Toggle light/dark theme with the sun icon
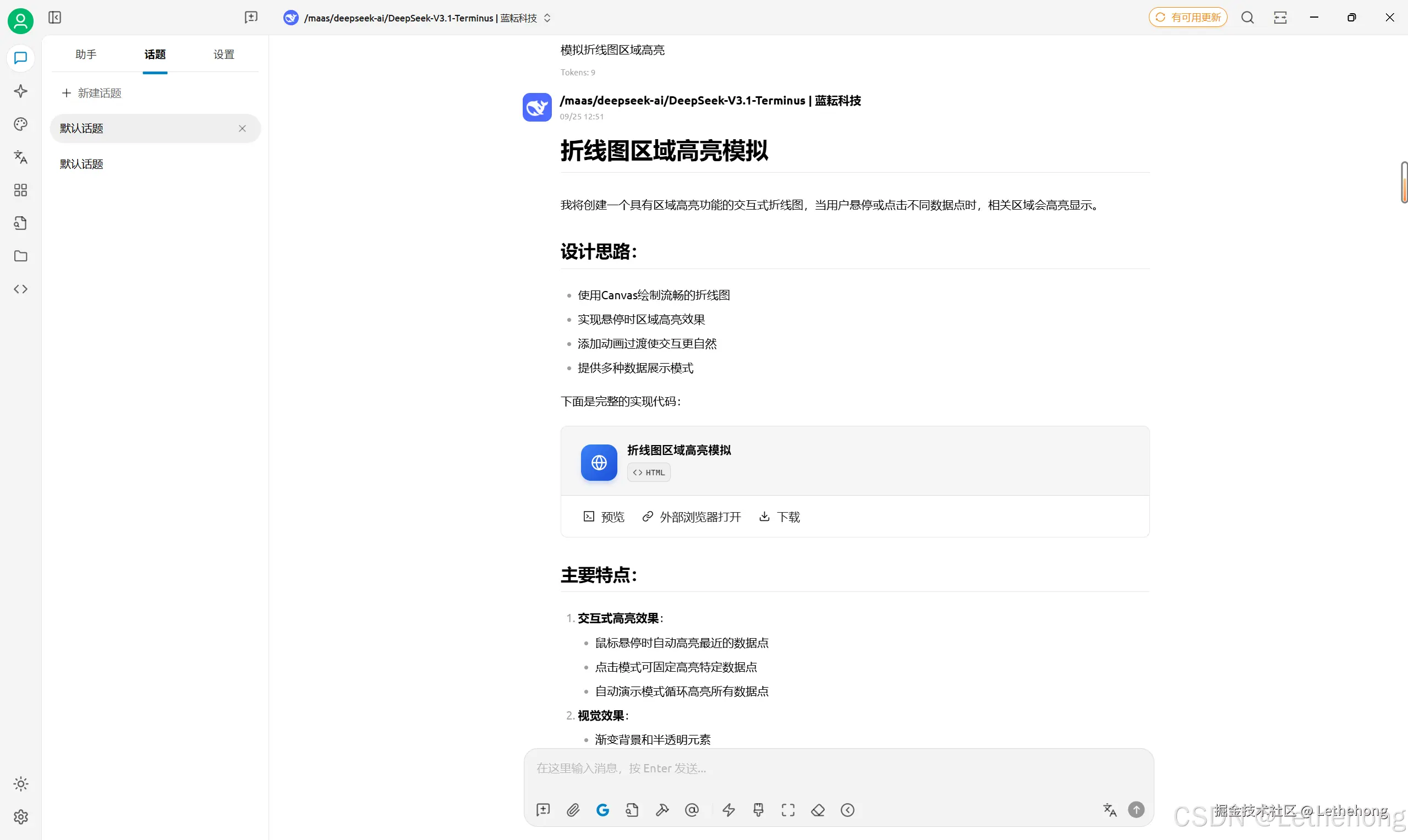The width and height of the screenshot is (1408, 840). tap(21, 784)
